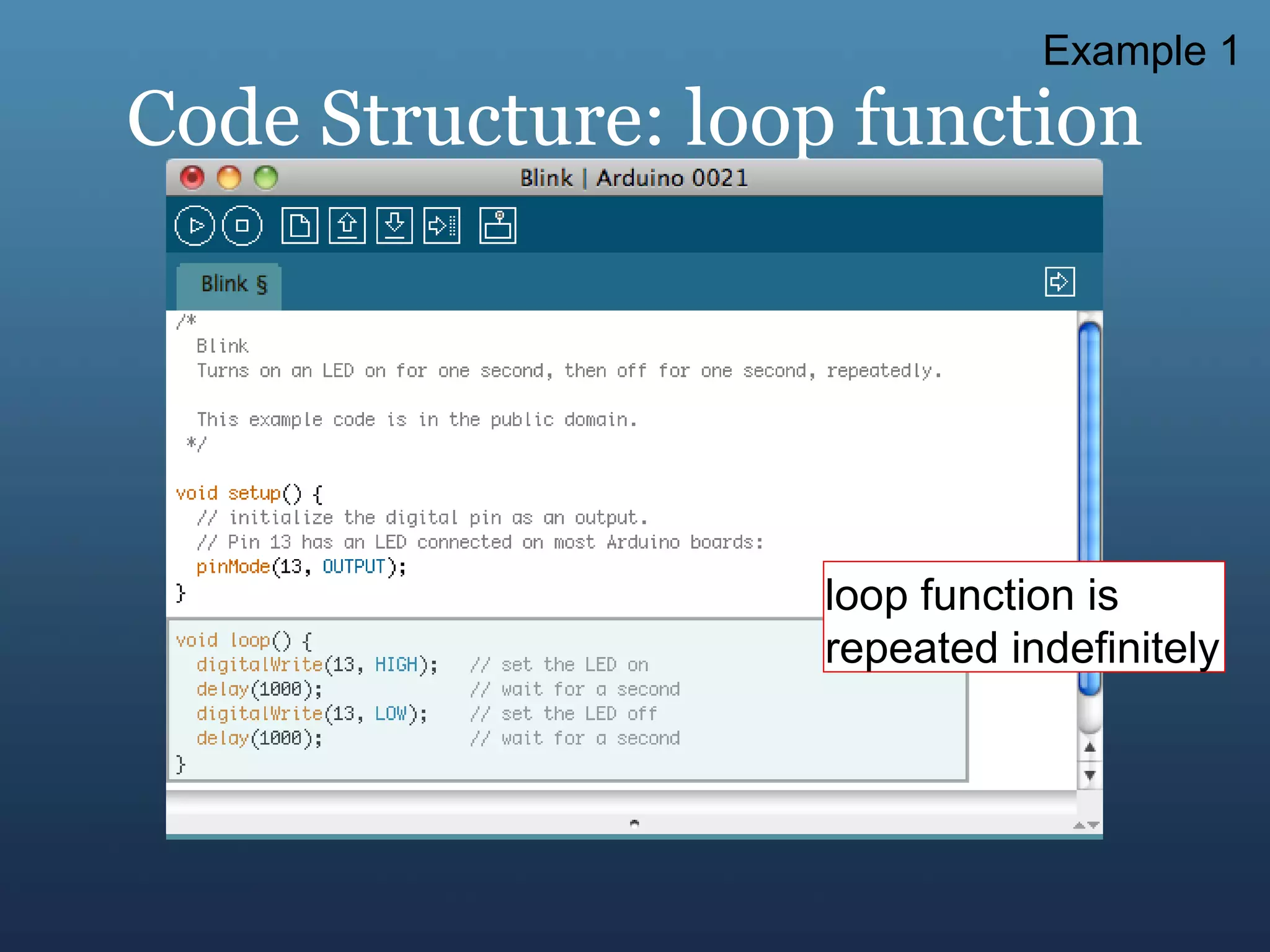Click the 'Turns on an LED' comment line
Image resolution: width=1270 pixels, height=952 pixels.
569,371
